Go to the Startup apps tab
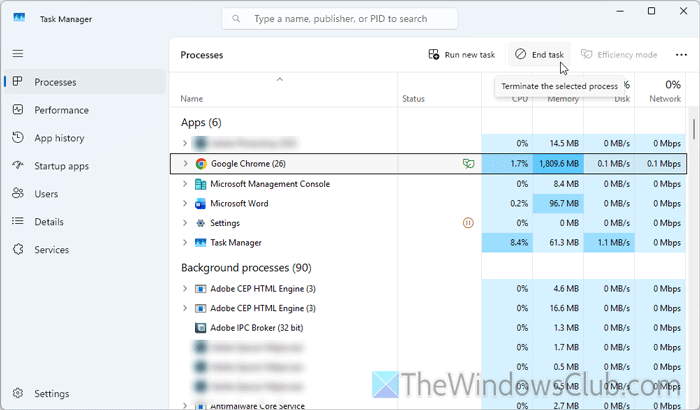Viewport: 700px width, 410px height. click(85, 166)
